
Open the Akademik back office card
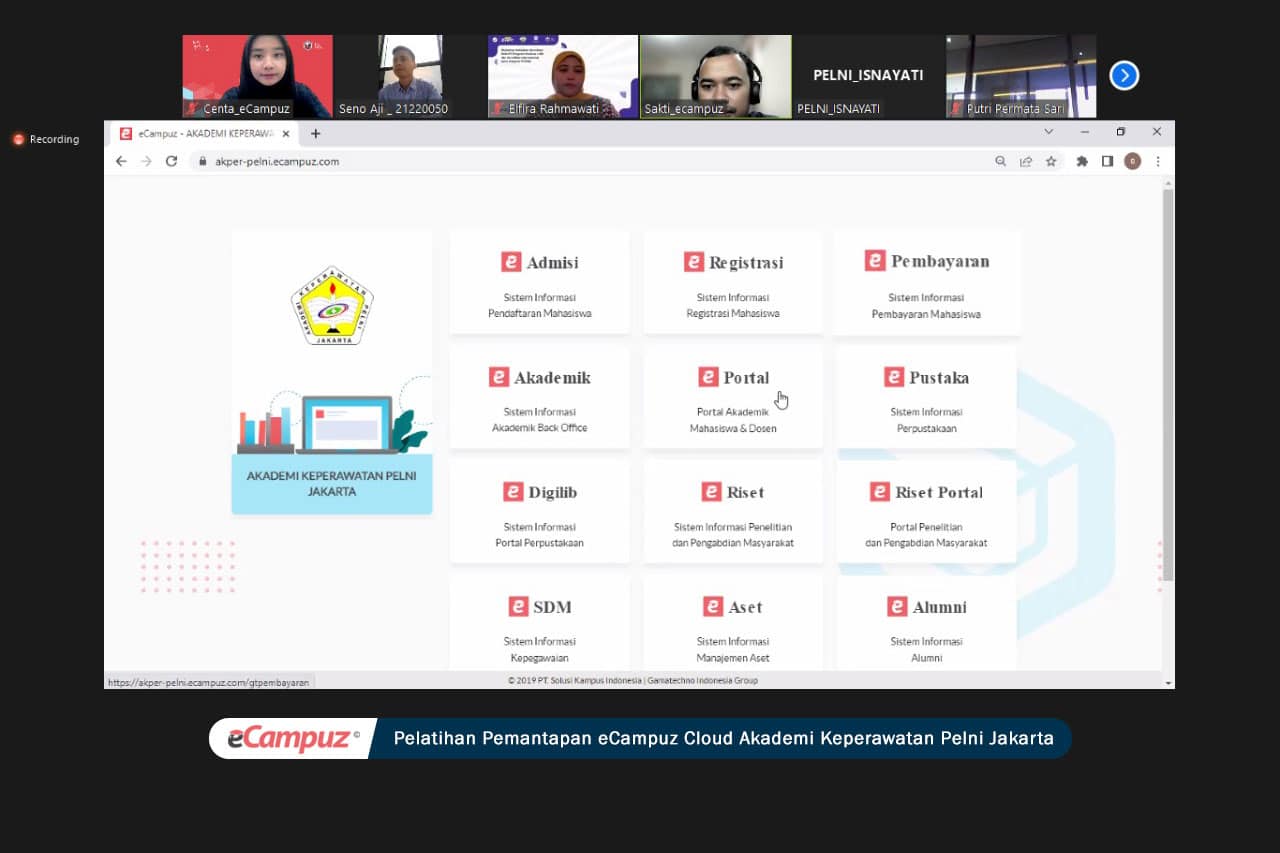(x=540, y=397)
